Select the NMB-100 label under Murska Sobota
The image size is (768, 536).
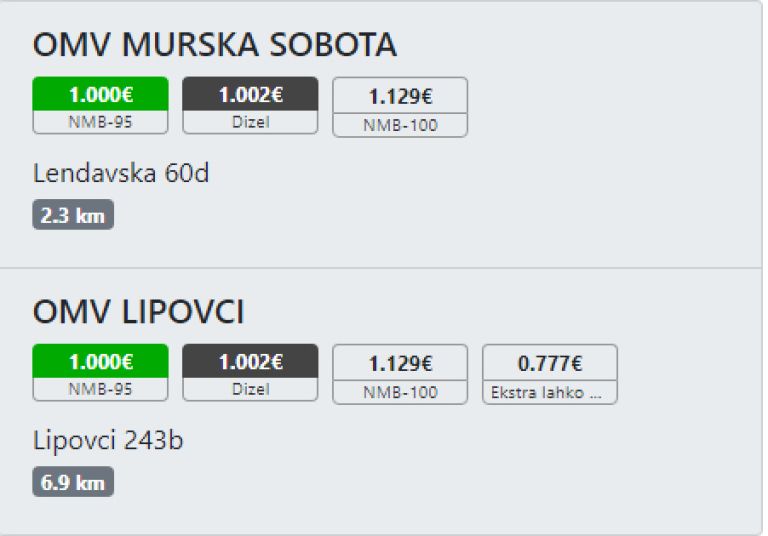400,125
